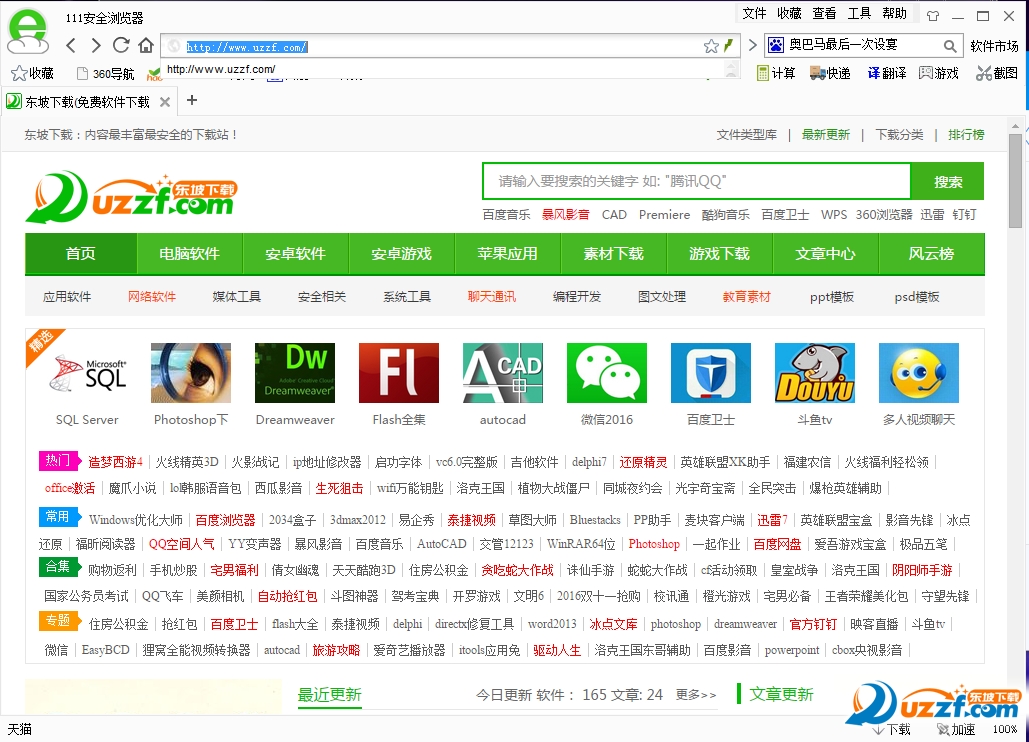The image size is (1029, 742).
Task: Open the 造梦西游4 hot link
Action: click(115, 462)
